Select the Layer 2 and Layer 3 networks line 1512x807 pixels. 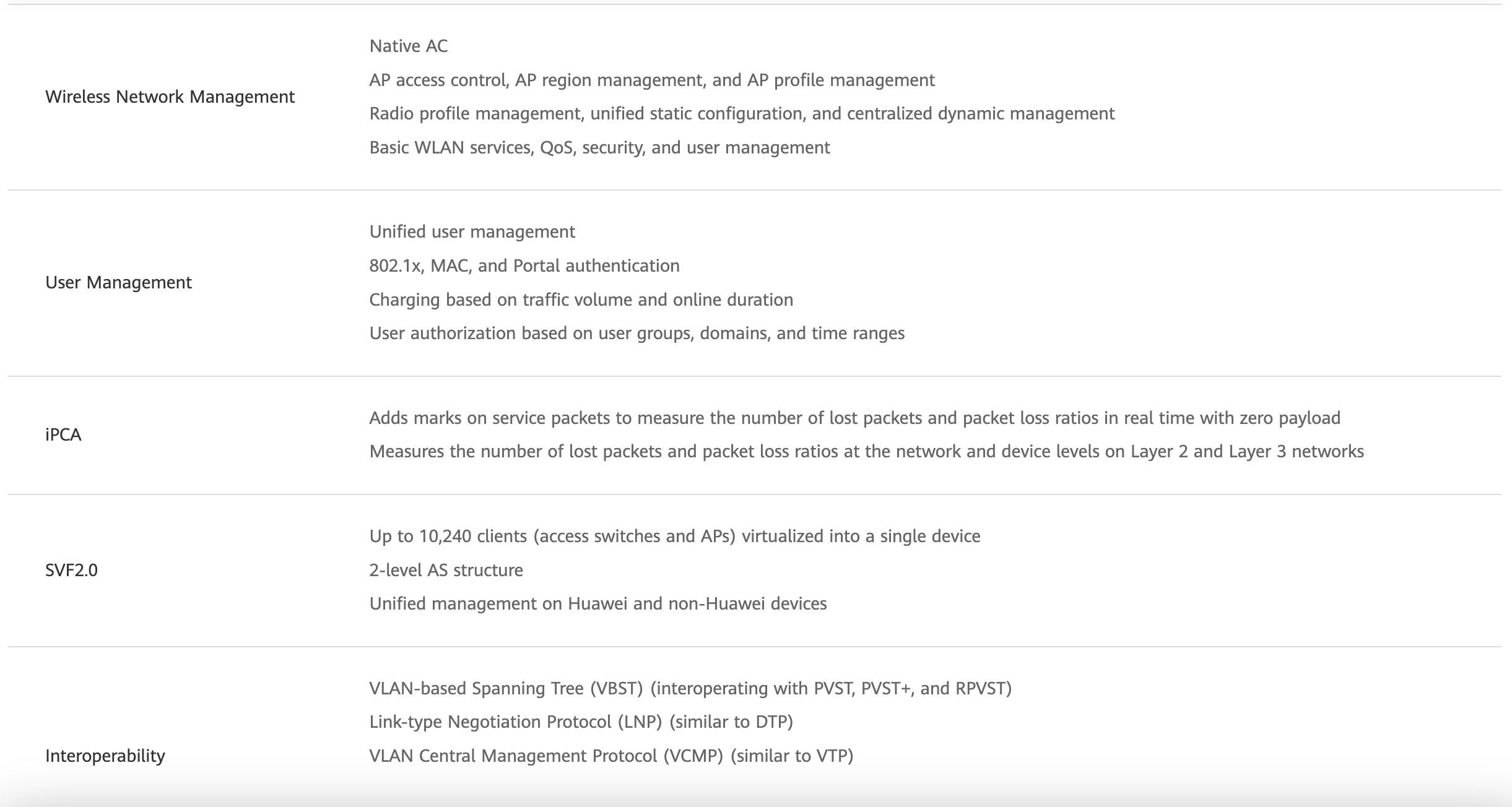click(866, 452)
